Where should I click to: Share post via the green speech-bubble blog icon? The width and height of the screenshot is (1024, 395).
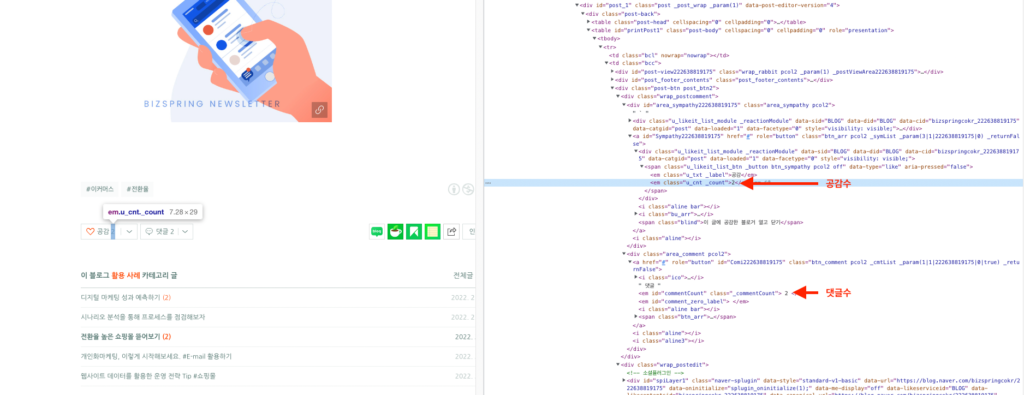pos(376,231)
